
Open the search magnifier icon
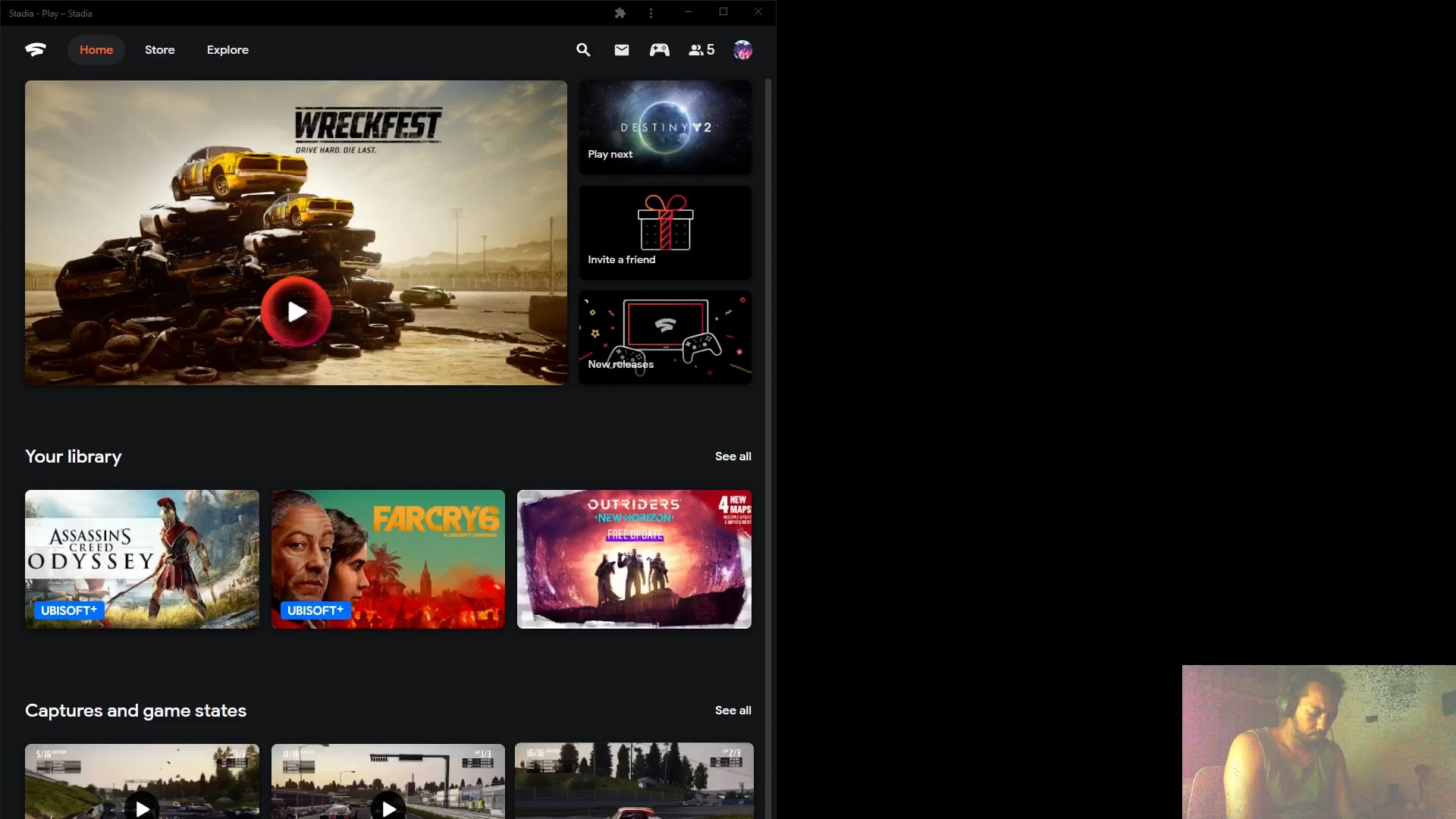click(583, 50)
